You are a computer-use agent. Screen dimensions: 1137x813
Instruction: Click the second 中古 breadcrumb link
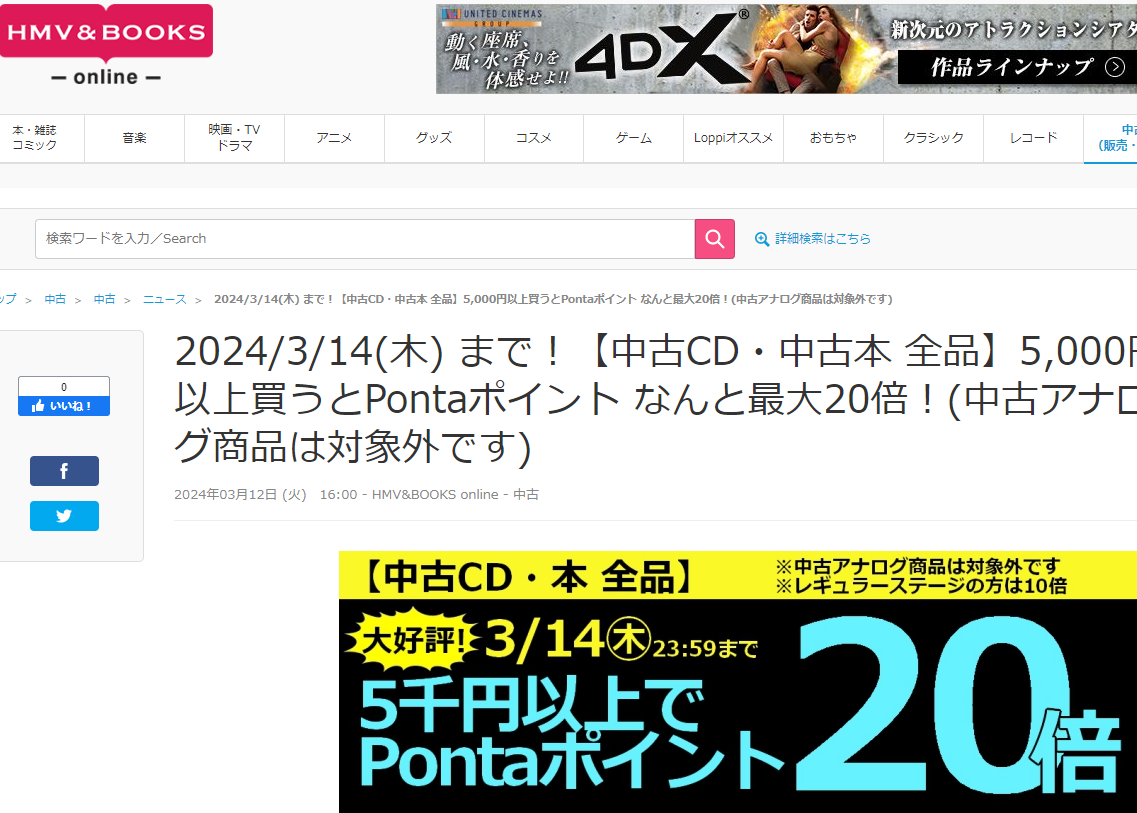pyautogui.click(x=104, y=299)
